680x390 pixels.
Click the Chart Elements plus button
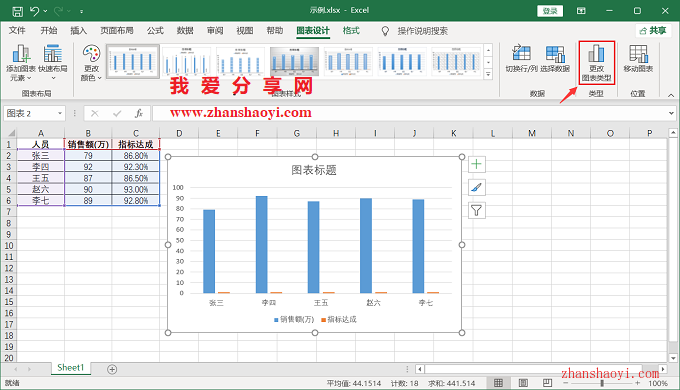(x=477, y=164)
